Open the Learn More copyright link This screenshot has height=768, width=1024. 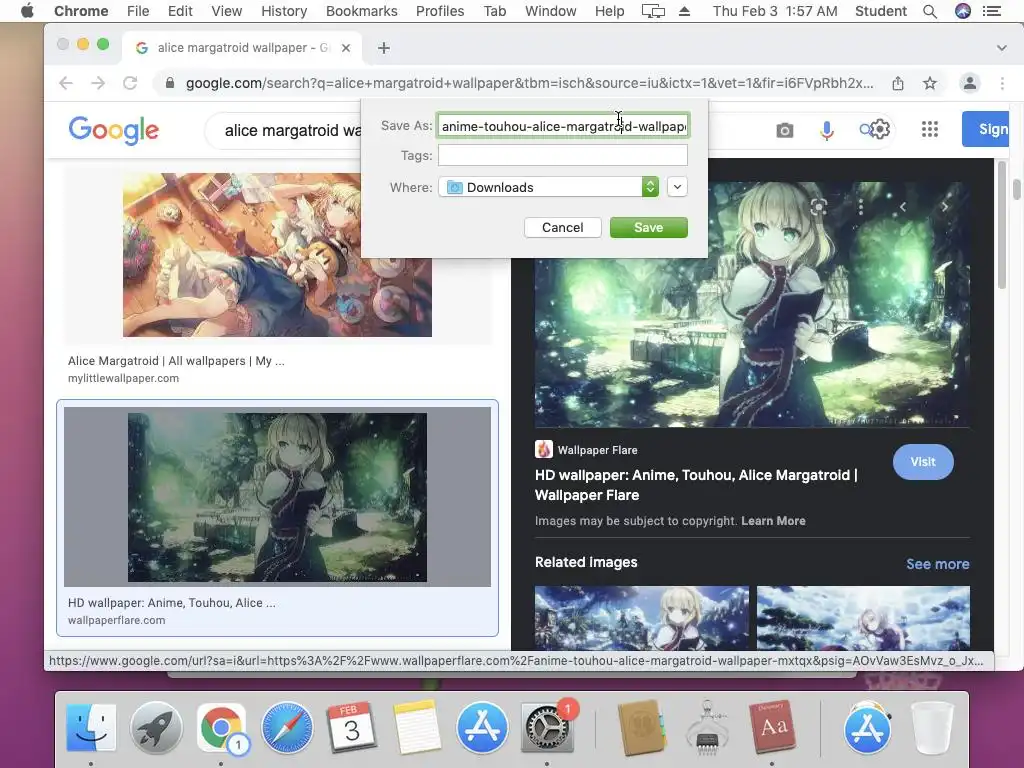[x=773, y=520]
